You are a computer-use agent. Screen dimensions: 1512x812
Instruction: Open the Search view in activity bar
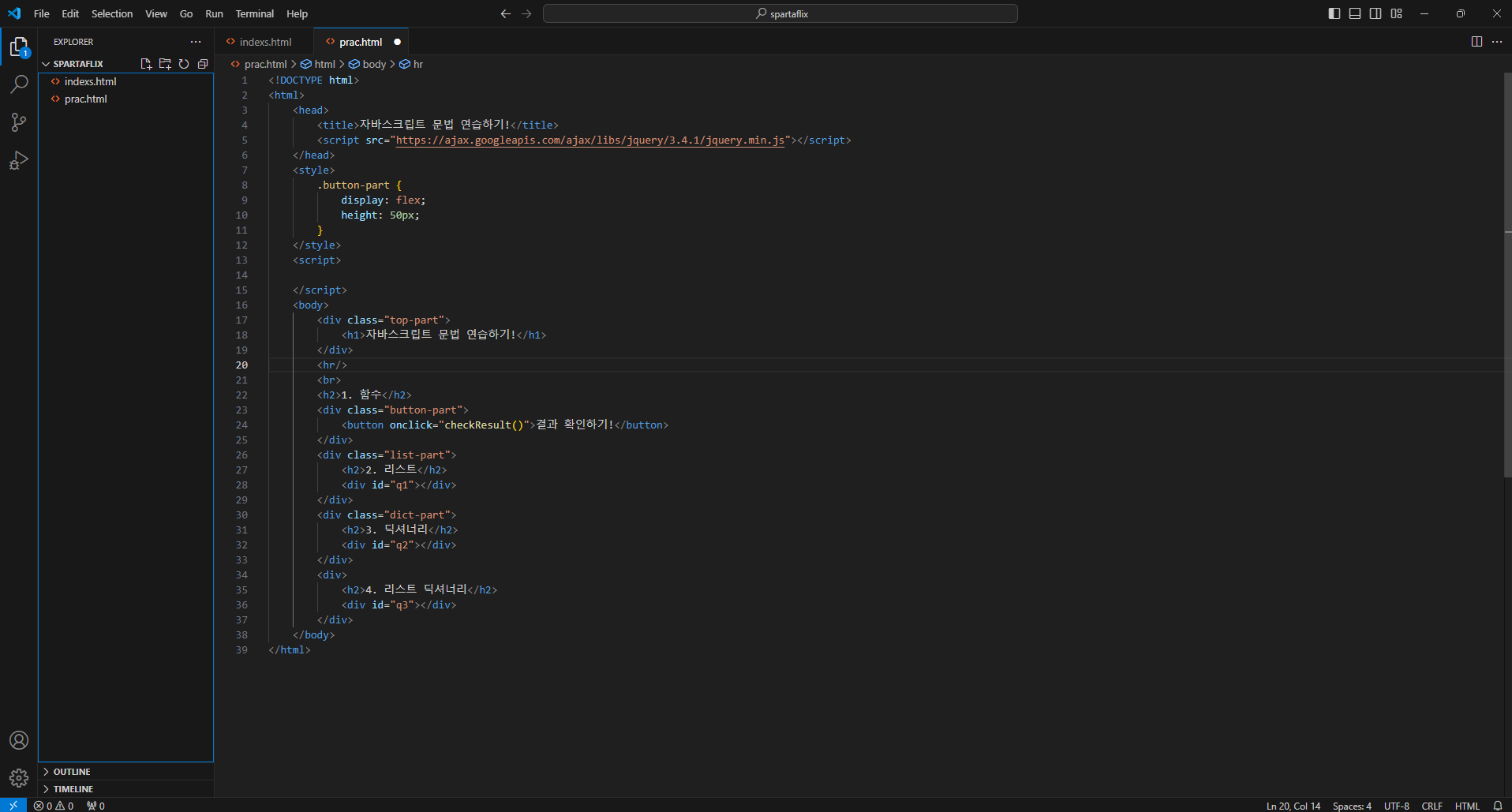click(19, 84)
